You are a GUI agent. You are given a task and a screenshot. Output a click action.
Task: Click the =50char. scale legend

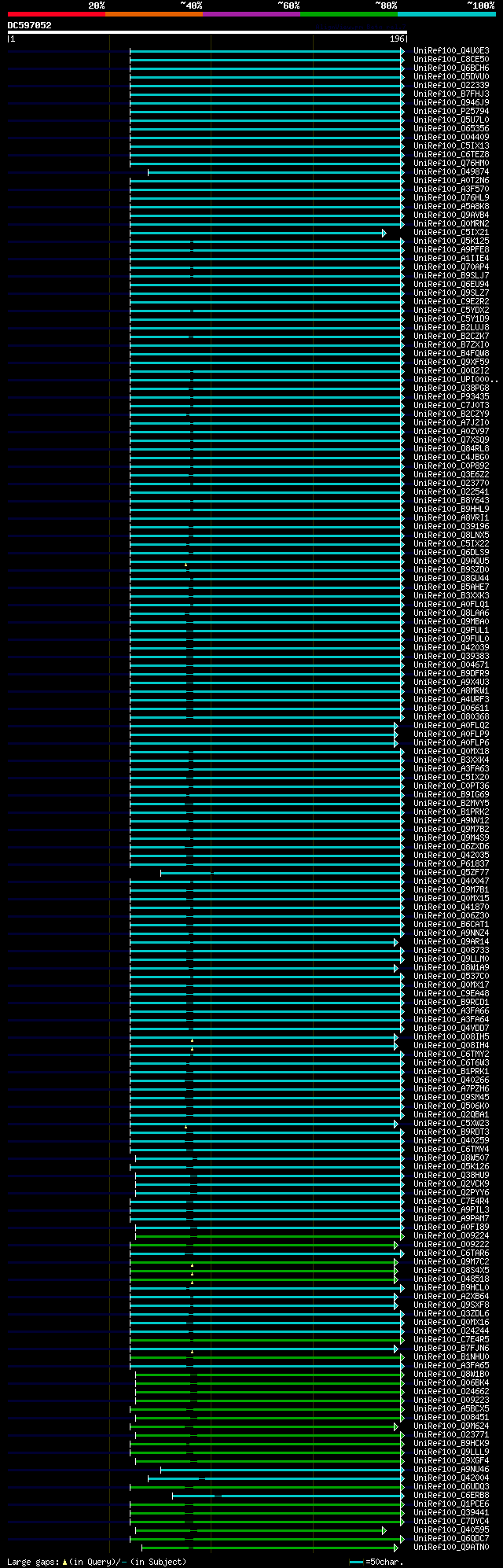click(x=377, y=1562)
